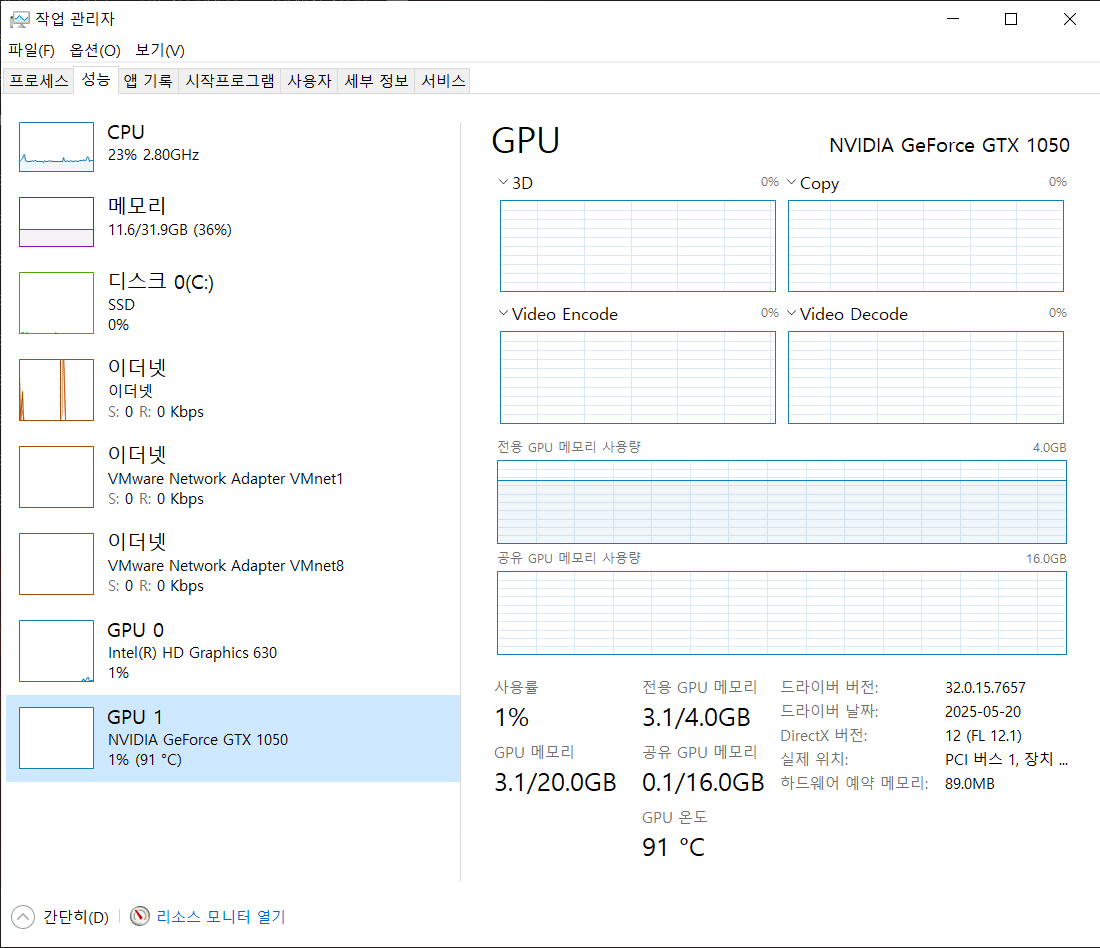Switch to the 서비스 tab
This screenshot has height=948, width=1100.
pyautogui.click(x=443, y=81)
